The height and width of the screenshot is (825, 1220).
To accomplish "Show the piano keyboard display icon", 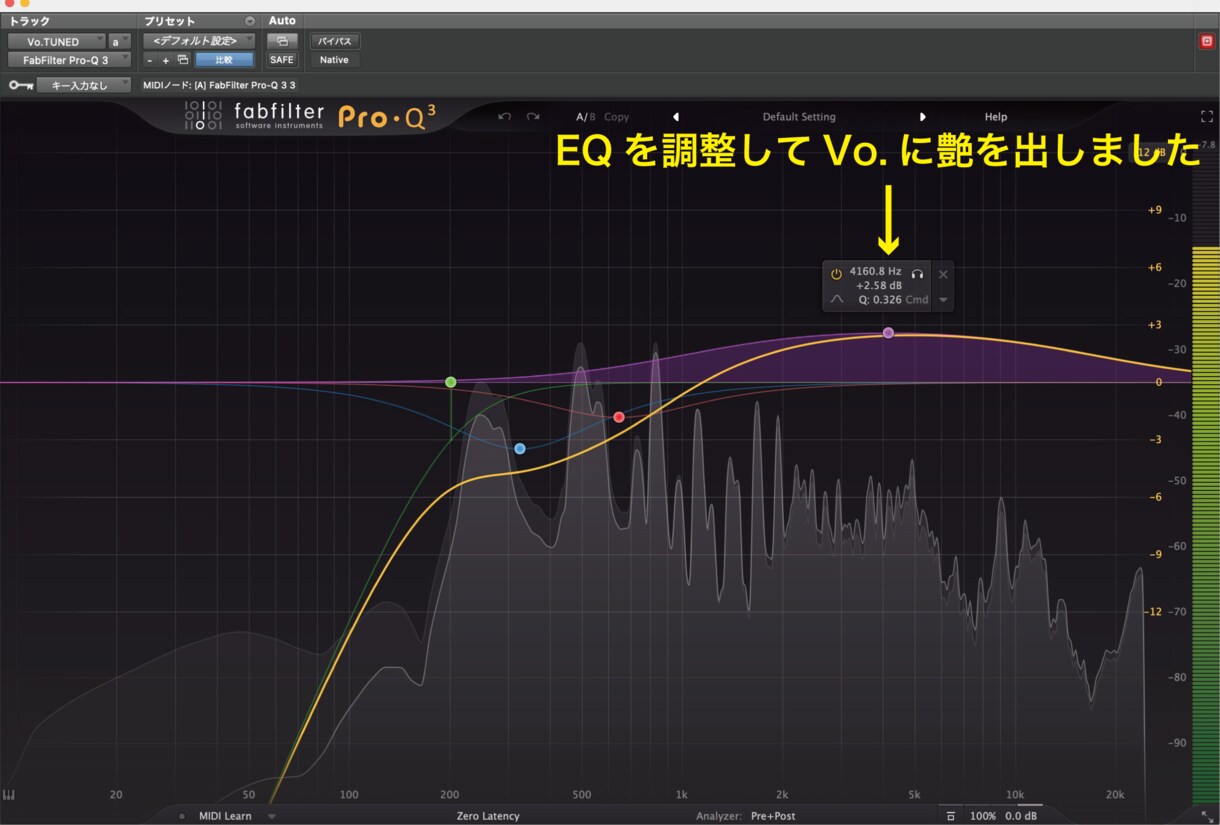I will click(10, 796).
